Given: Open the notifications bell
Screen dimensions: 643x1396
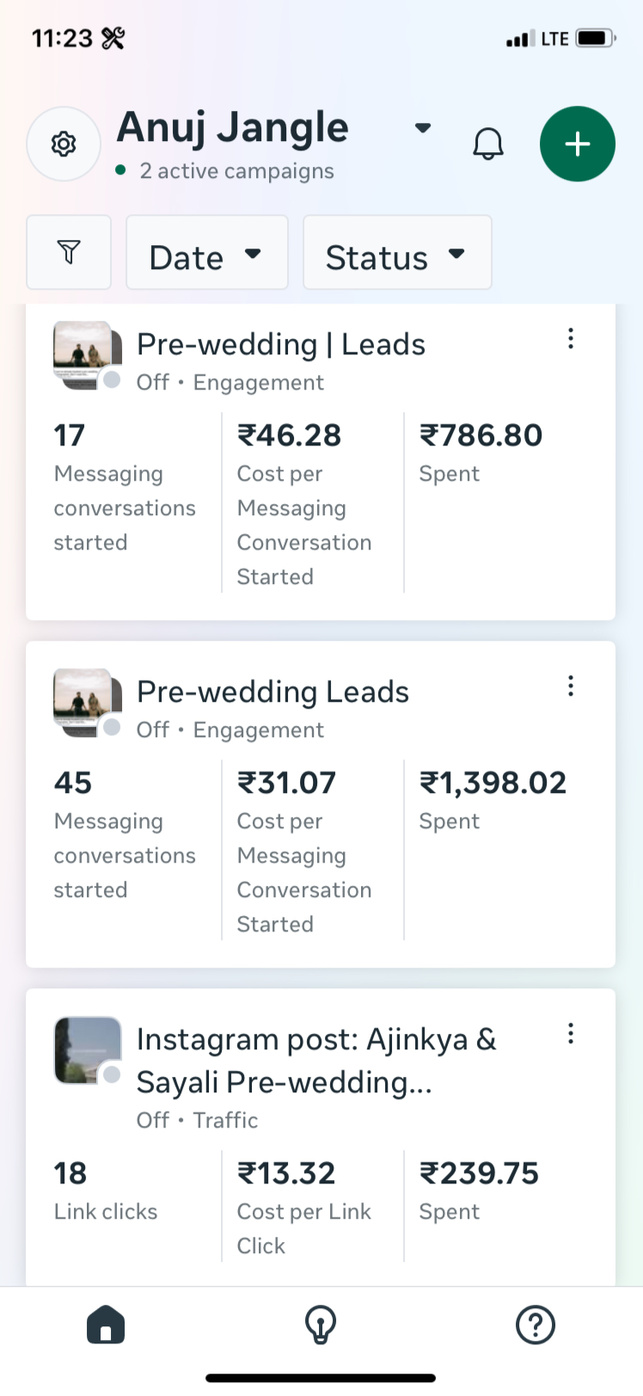Looking at the screenshot, I should (x=488, y=144).
